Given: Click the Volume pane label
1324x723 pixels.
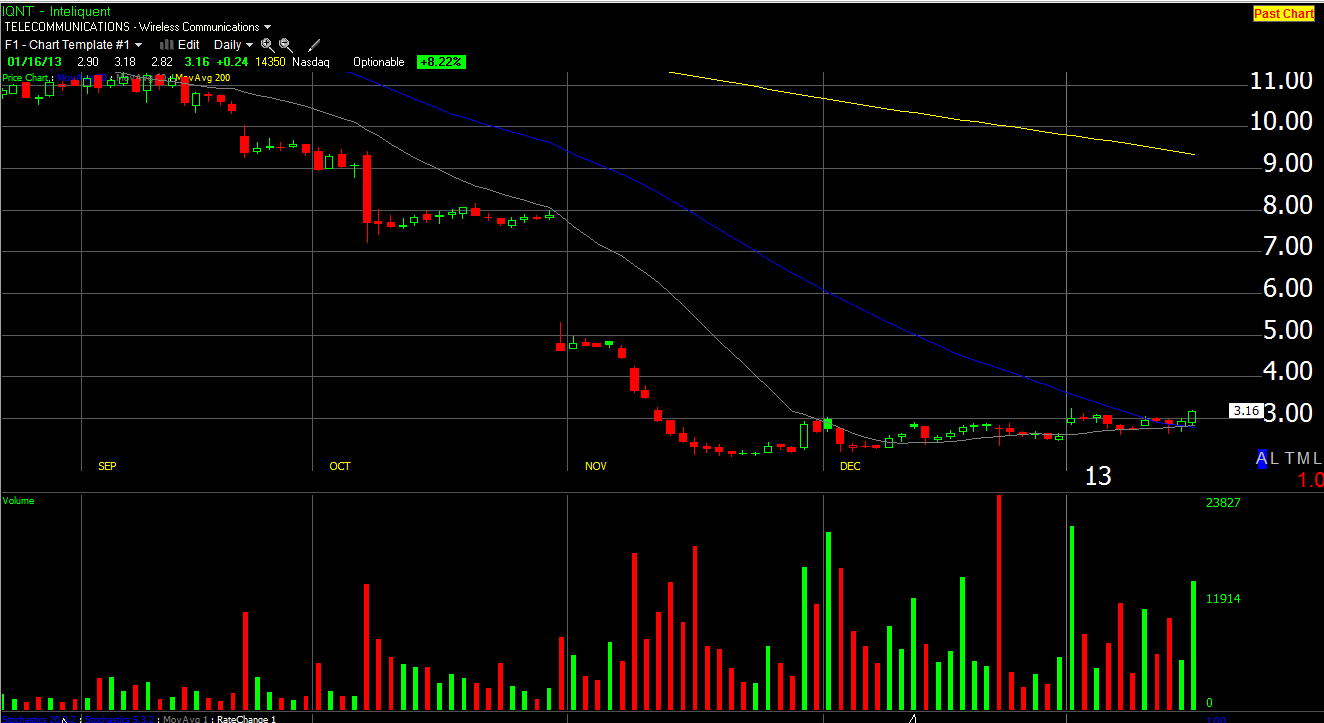Looking at the screenshot, I should pyautogui.click(x=18, y=500).
